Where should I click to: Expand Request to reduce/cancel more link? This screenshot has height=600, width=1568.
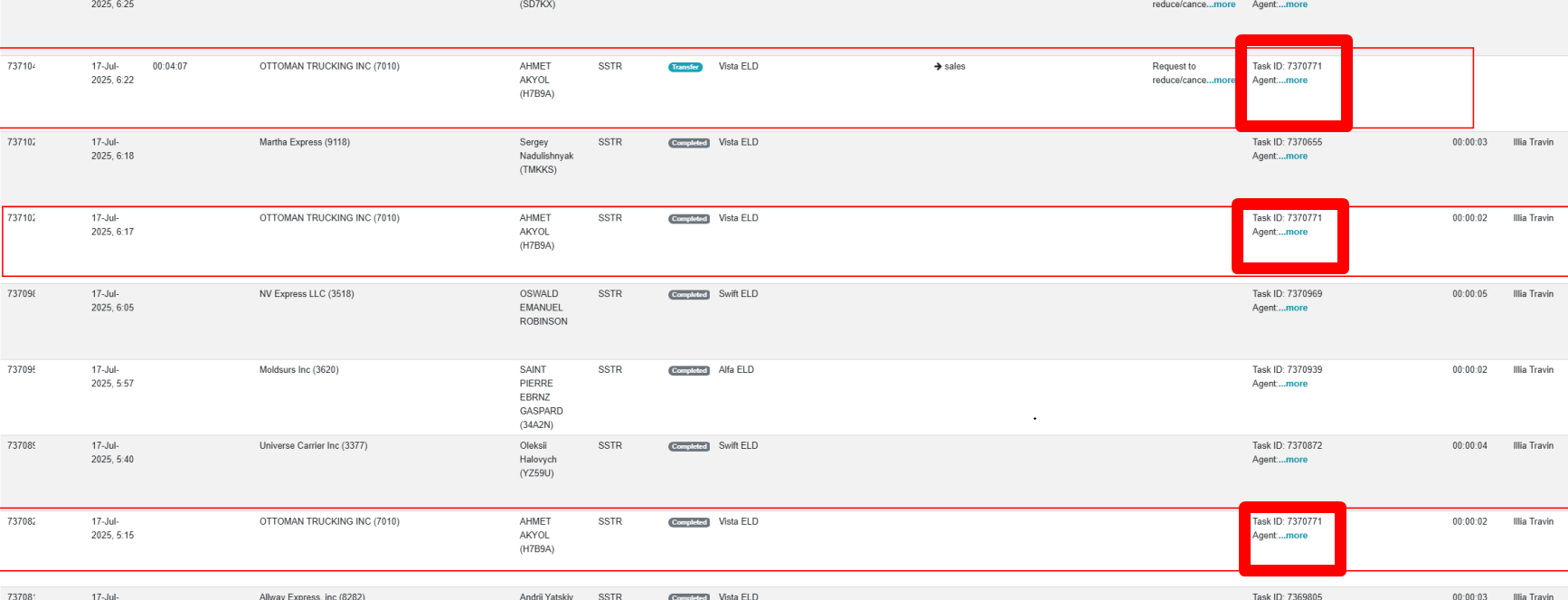[x=1222, y=81]
